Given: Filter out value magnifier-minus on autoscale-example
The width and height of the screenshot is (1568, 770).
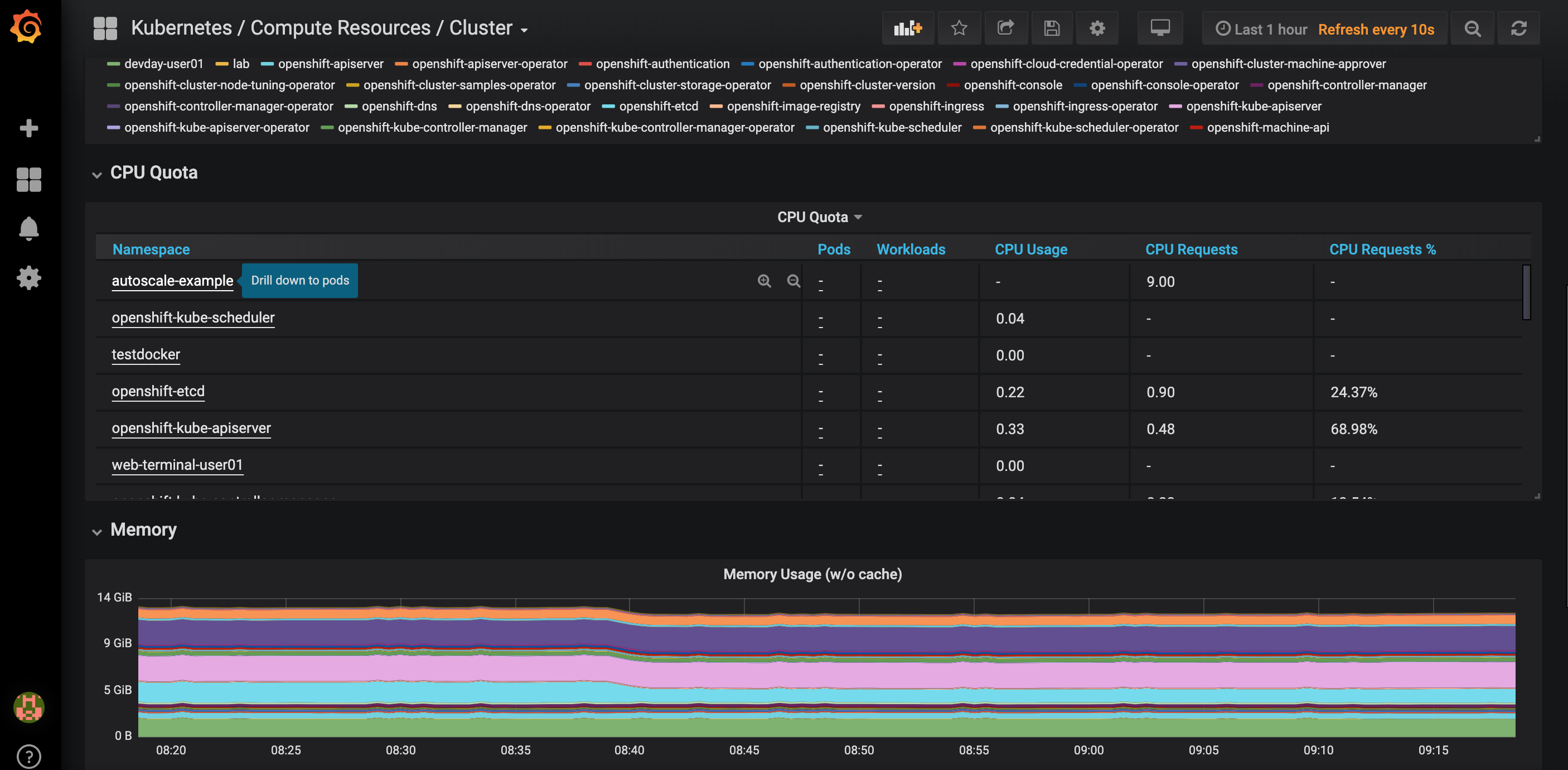Looking at the screenshot, I should click(793, 281).
